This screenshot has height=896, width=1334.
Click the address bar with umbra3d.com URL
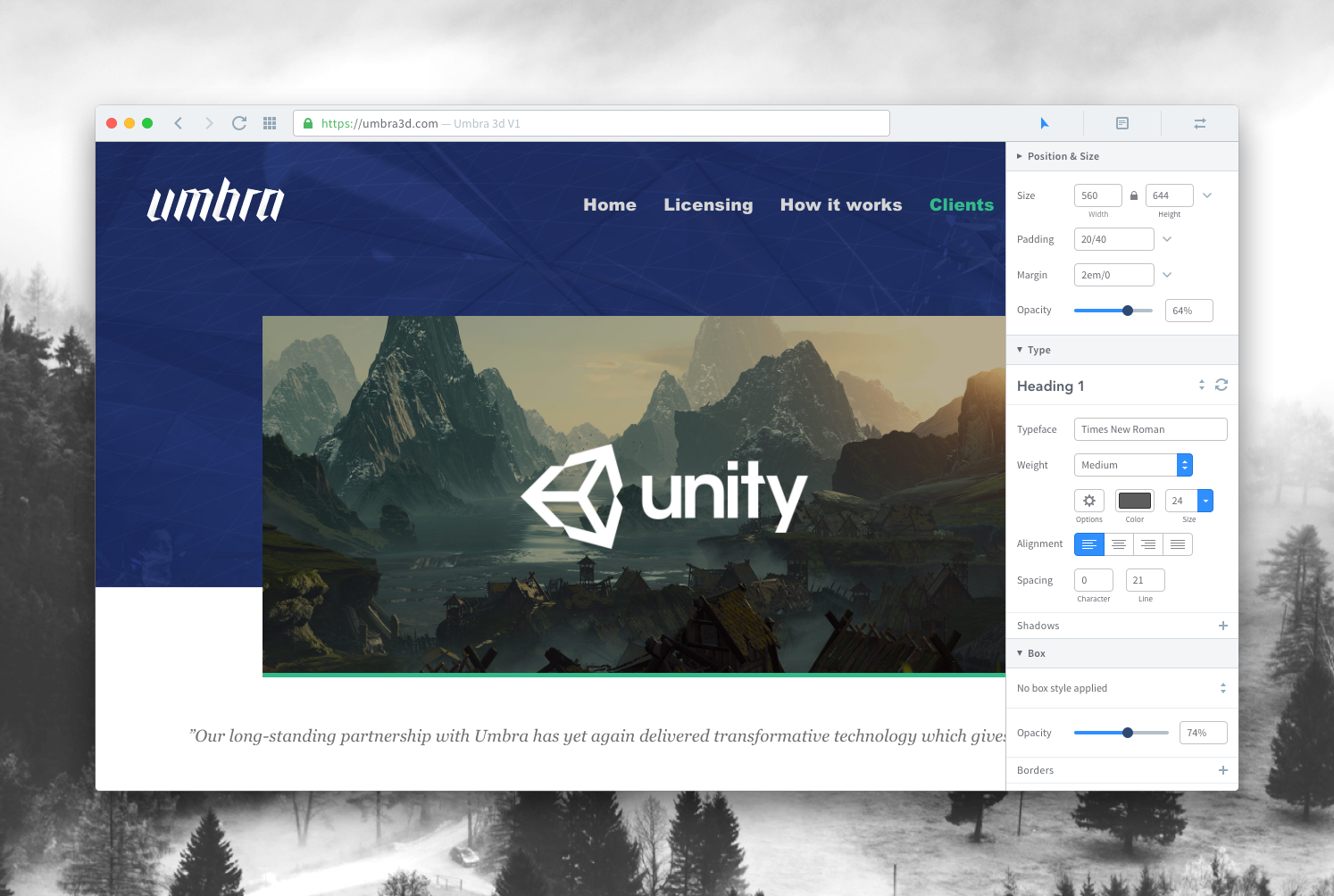(591, 123)
